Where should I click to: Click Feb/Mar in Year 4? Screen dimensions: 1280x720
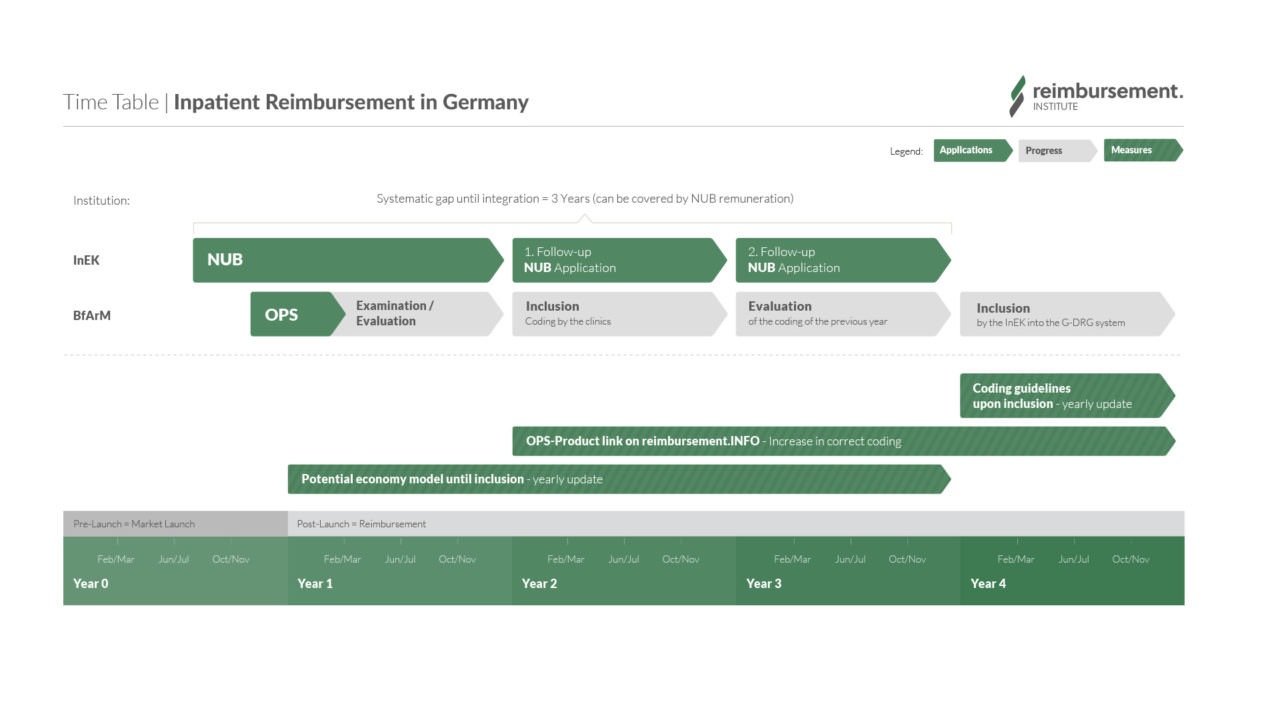1016,560
